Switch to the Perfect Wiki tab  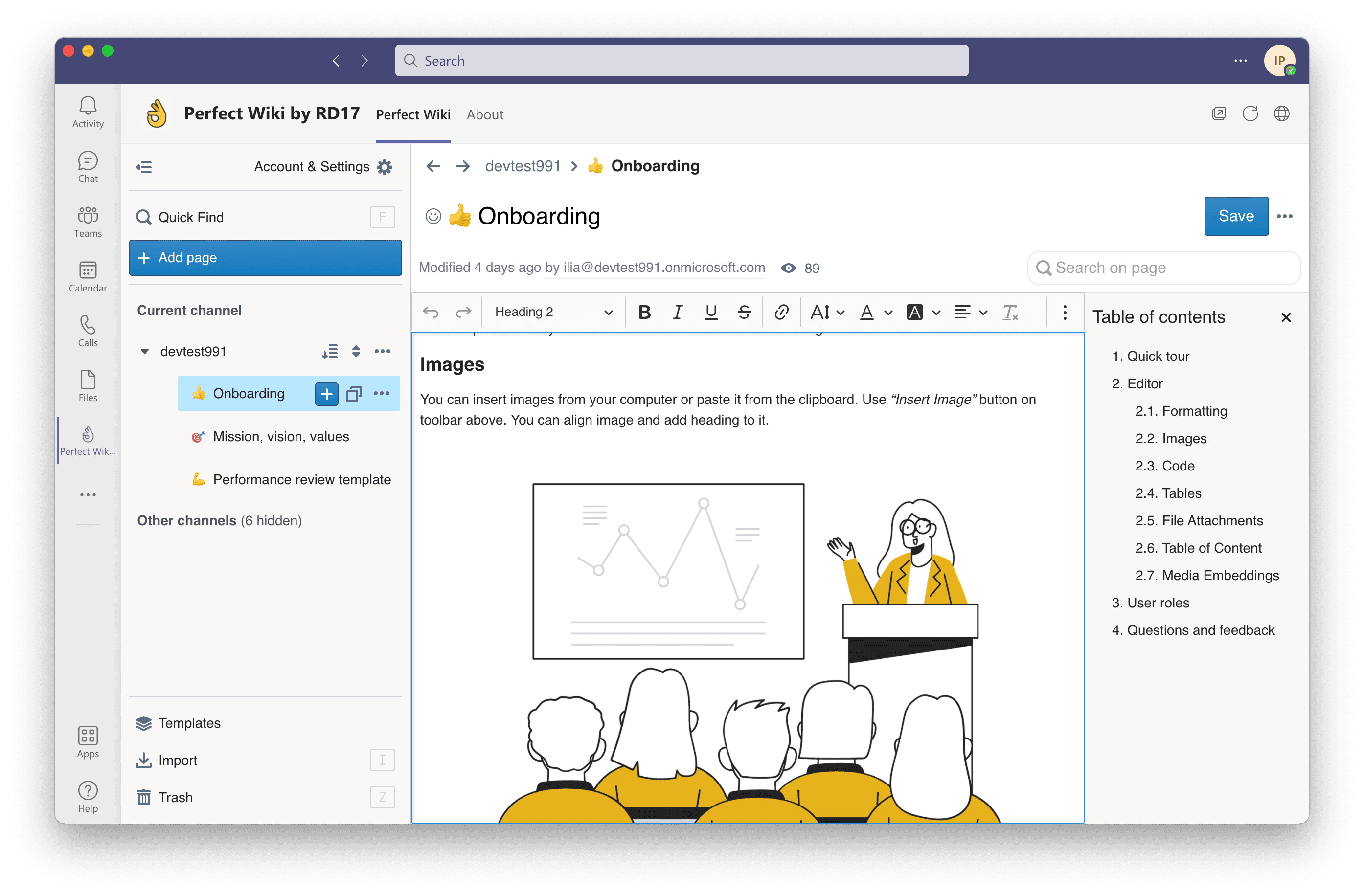pyautogui.click(x=412, y=114)
